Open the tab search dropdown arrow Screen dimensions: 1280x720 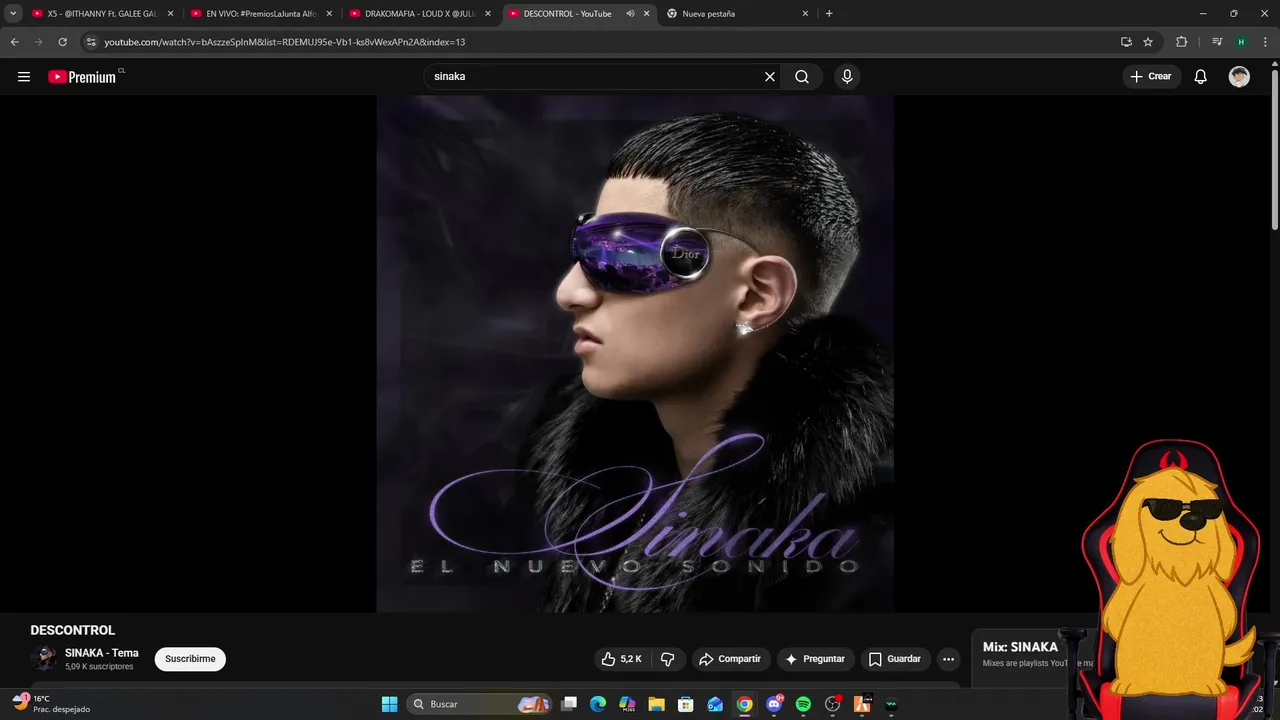click(x=13, y=14)
